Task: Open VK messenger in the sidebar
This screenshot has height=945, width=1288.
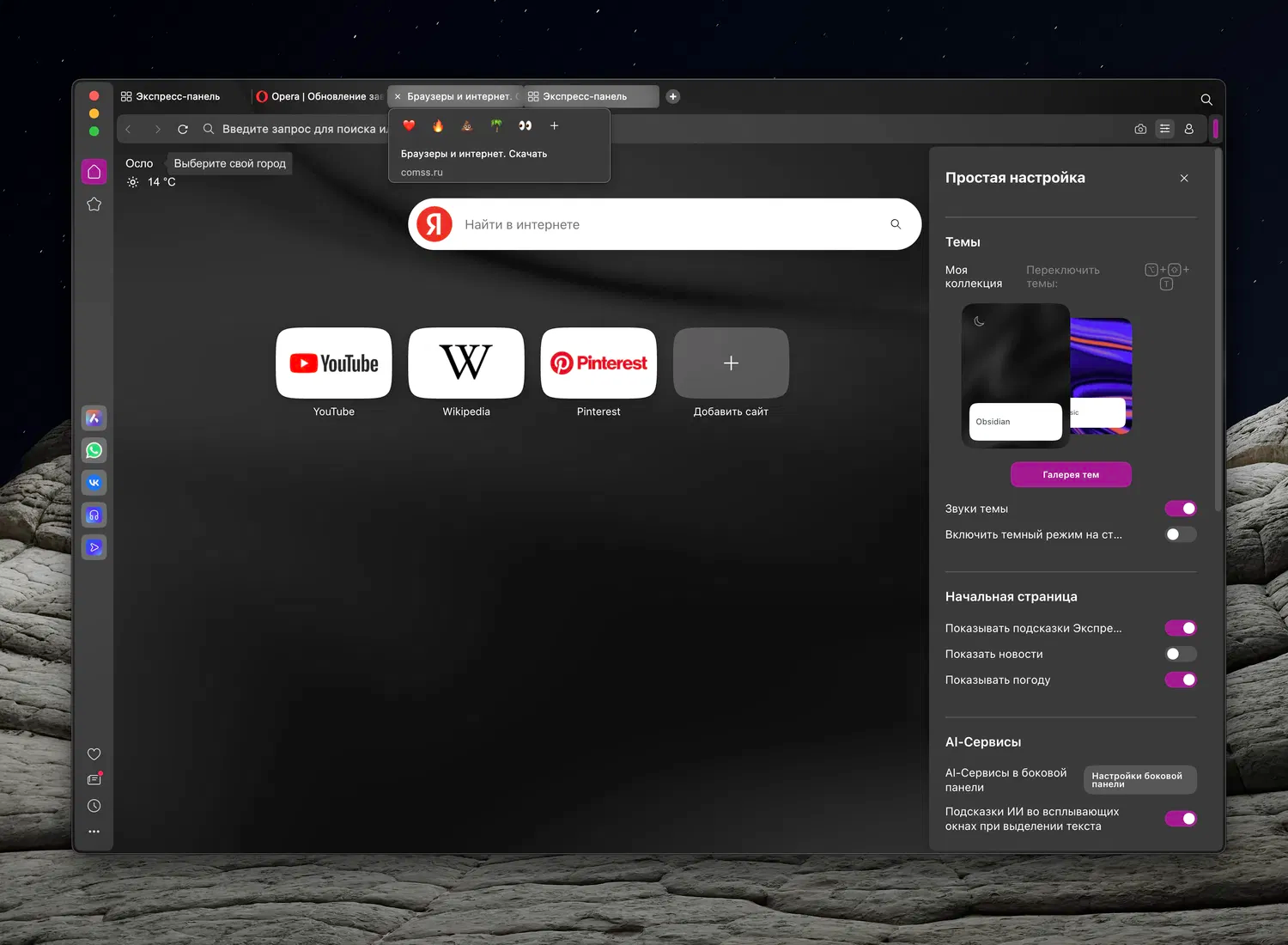Action: pyautogui.click(x=94, y=483)
